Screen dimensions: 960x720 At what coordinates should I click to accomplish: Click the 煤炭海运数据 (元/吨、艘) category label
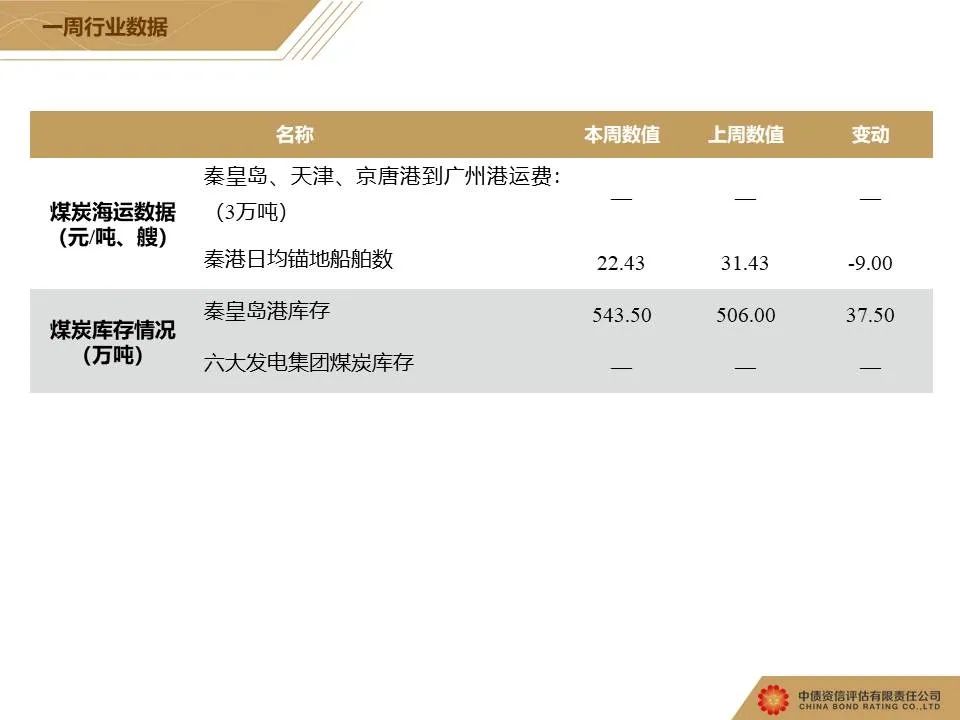click(x=113, y=224)
